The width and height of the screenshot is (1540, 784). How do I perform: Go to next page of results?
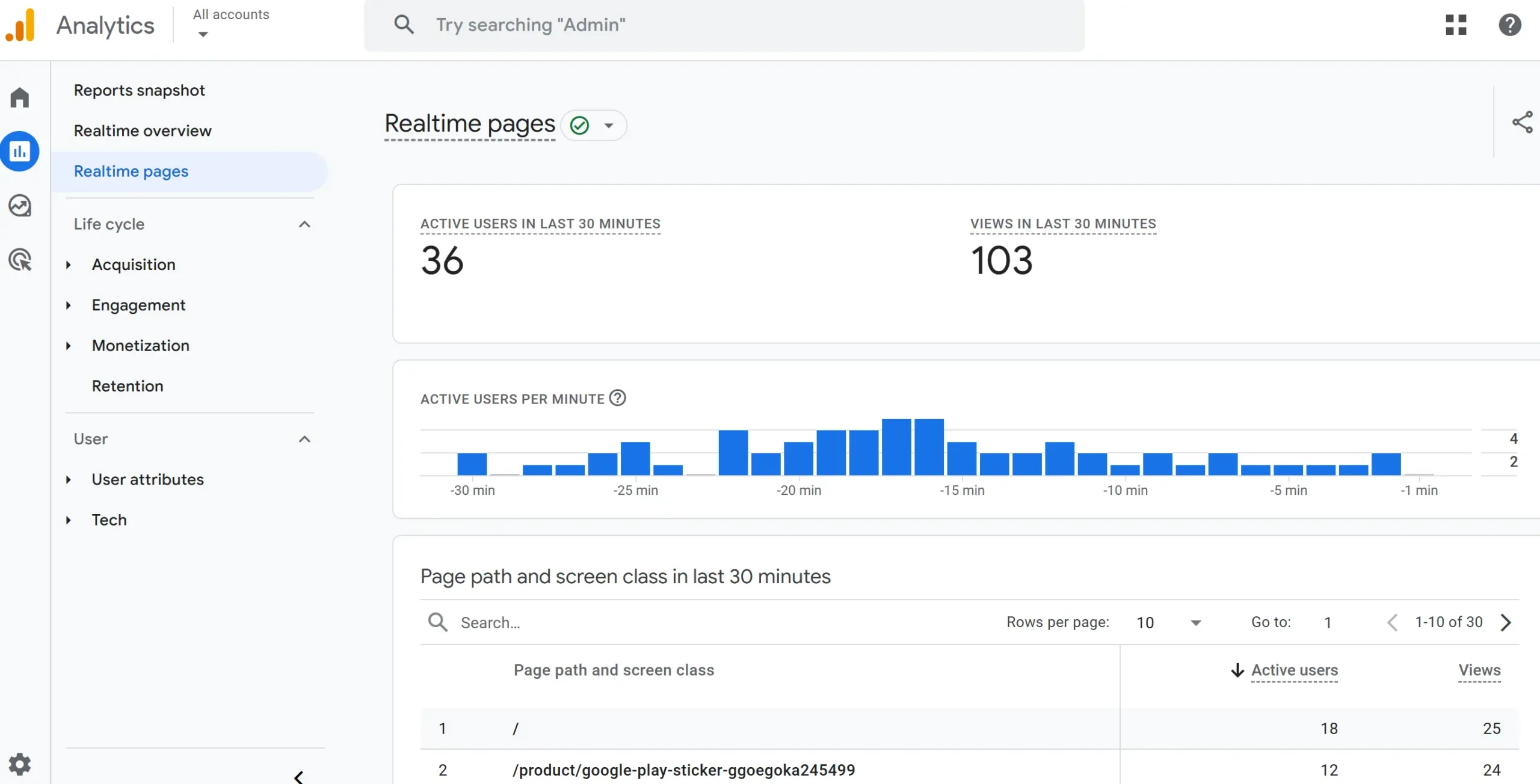(1506, 622)
